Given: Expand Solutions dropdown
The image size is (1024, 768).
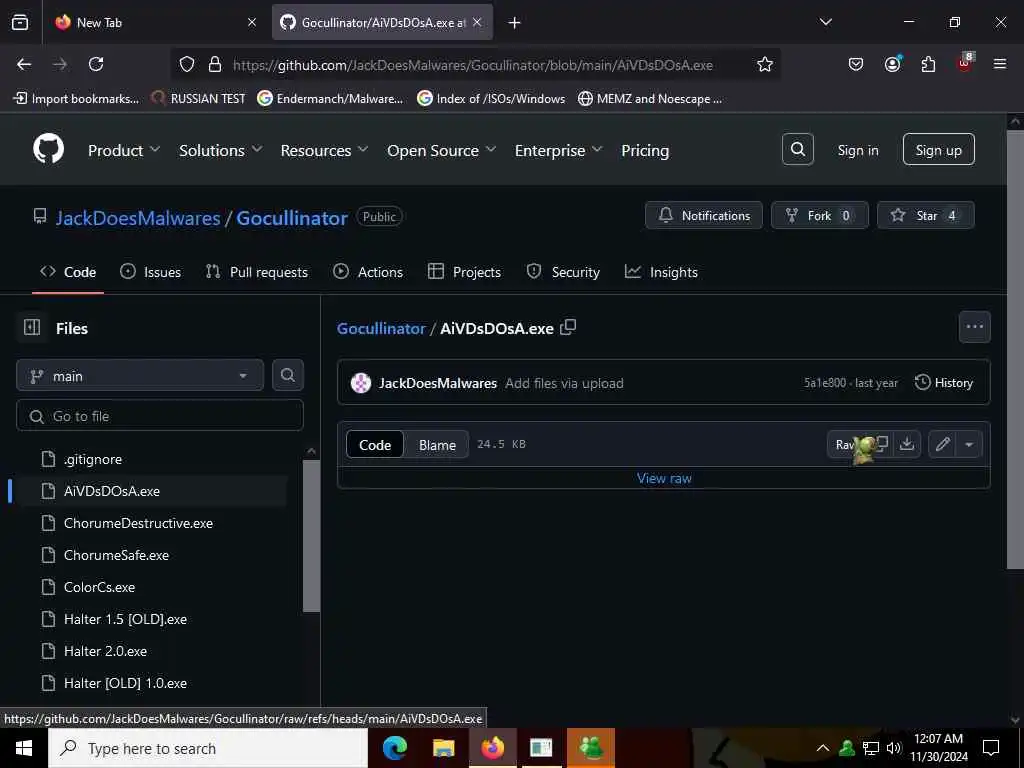Looking at the screenshot, I should tap(220, 150).
